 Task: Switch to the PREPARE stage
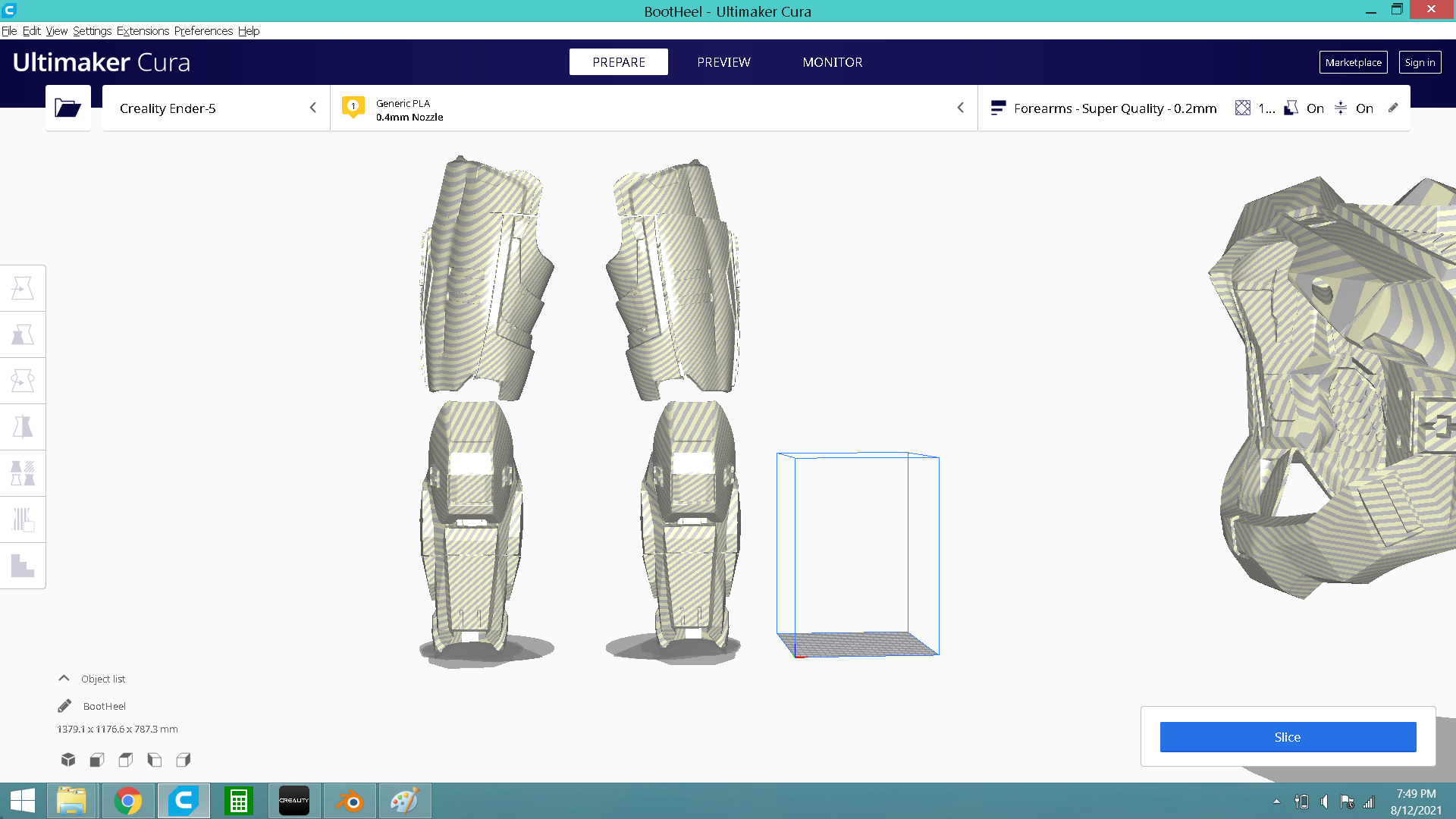(x=619, y=62)
